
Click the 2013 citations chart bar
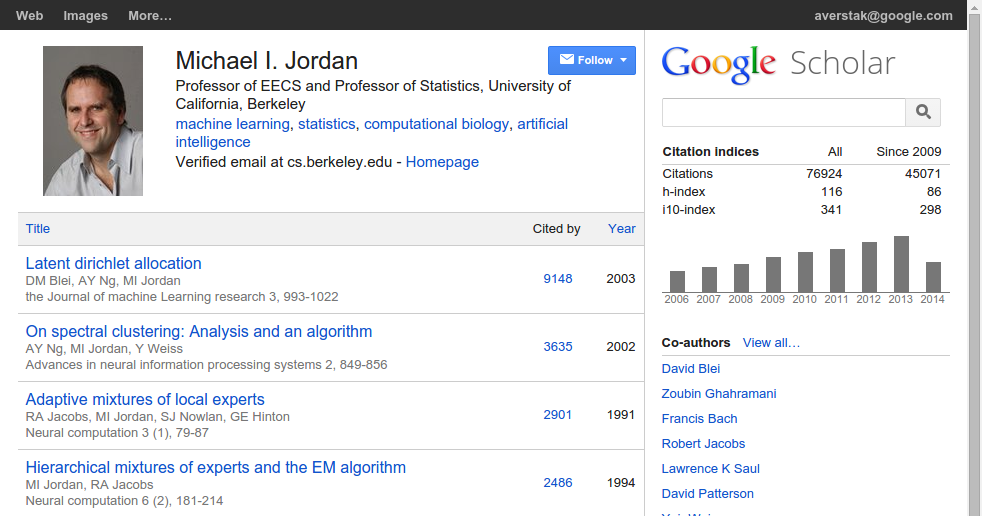[901, 264]
